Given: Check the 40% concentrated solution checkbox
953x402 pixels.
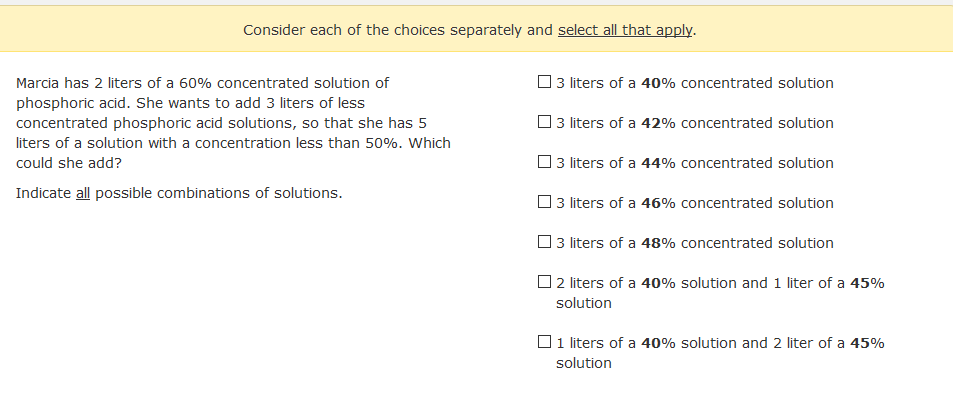Looking at the screenshot, I should pyautogui.click(x=545, y=82).
